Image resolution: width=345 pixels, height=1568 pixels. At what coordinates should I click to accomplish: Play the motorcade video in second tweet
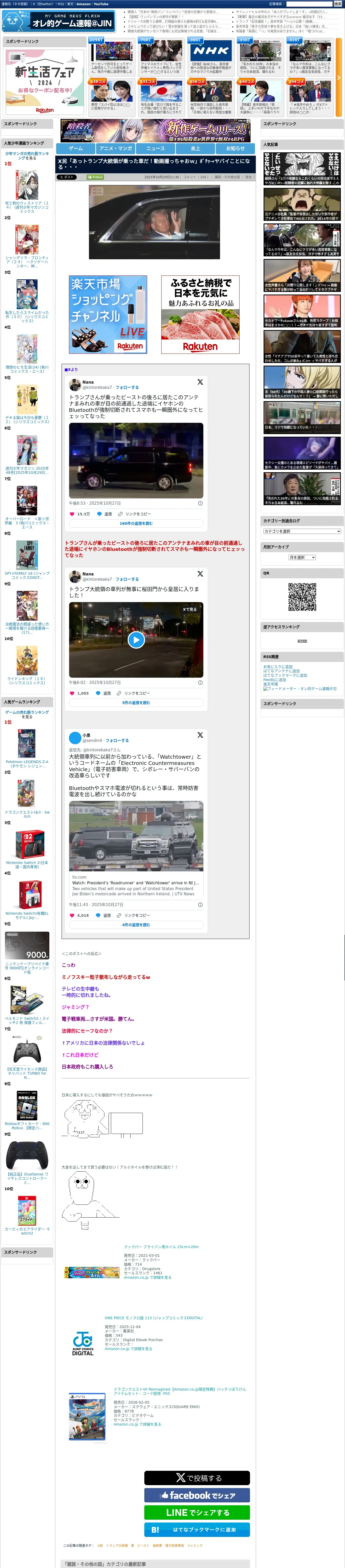point(136,640)
